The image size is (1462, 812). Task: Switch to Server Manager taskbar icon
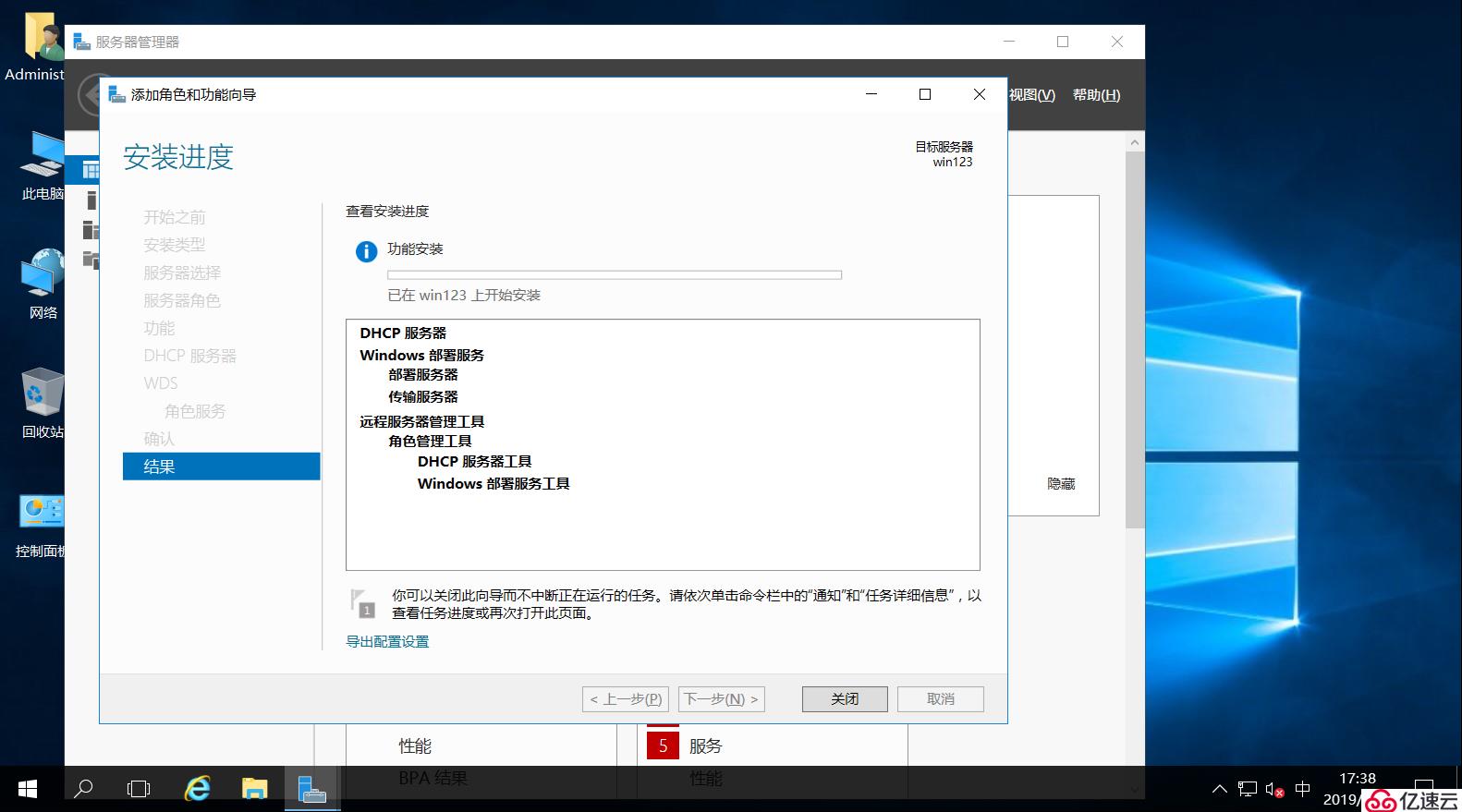pos(312,789)
